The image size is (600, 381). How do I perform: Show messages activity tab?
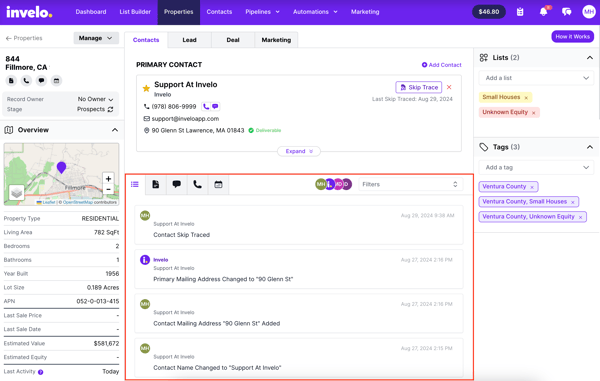coord(176,184)
